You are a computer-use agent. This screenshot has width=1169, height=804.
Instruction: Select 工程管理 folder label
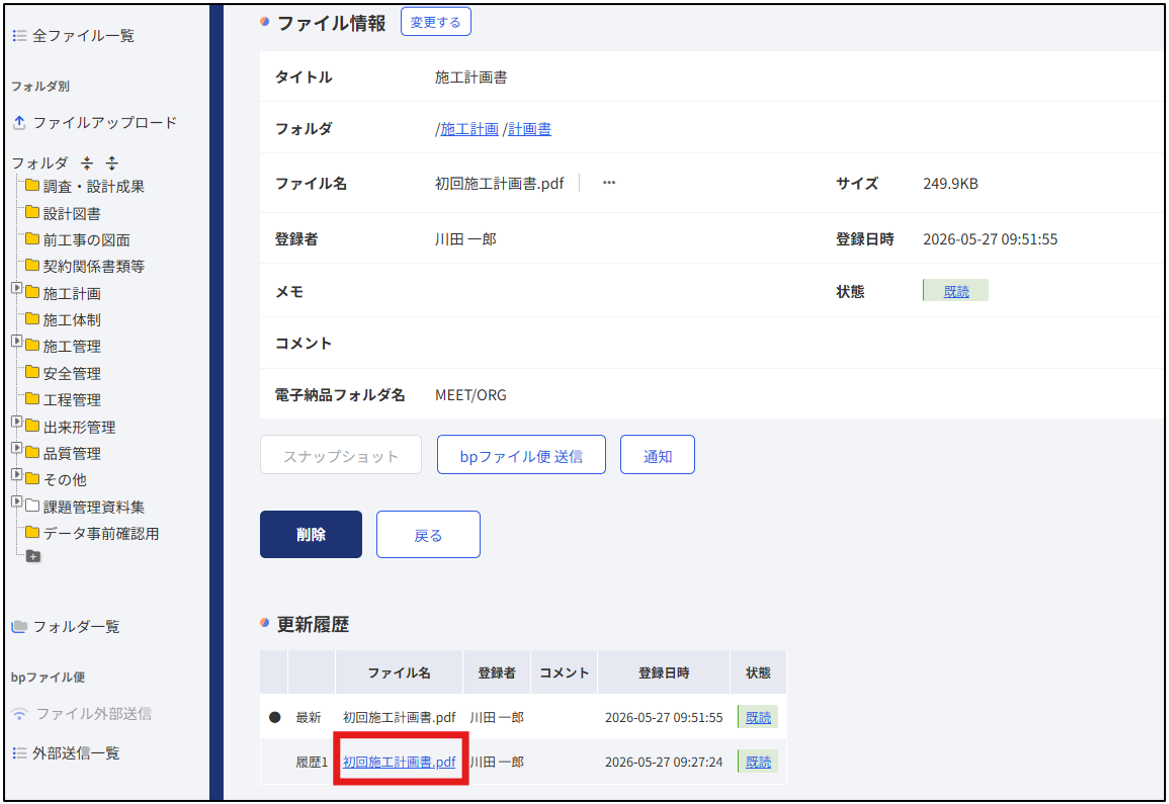tap(72, 400)
